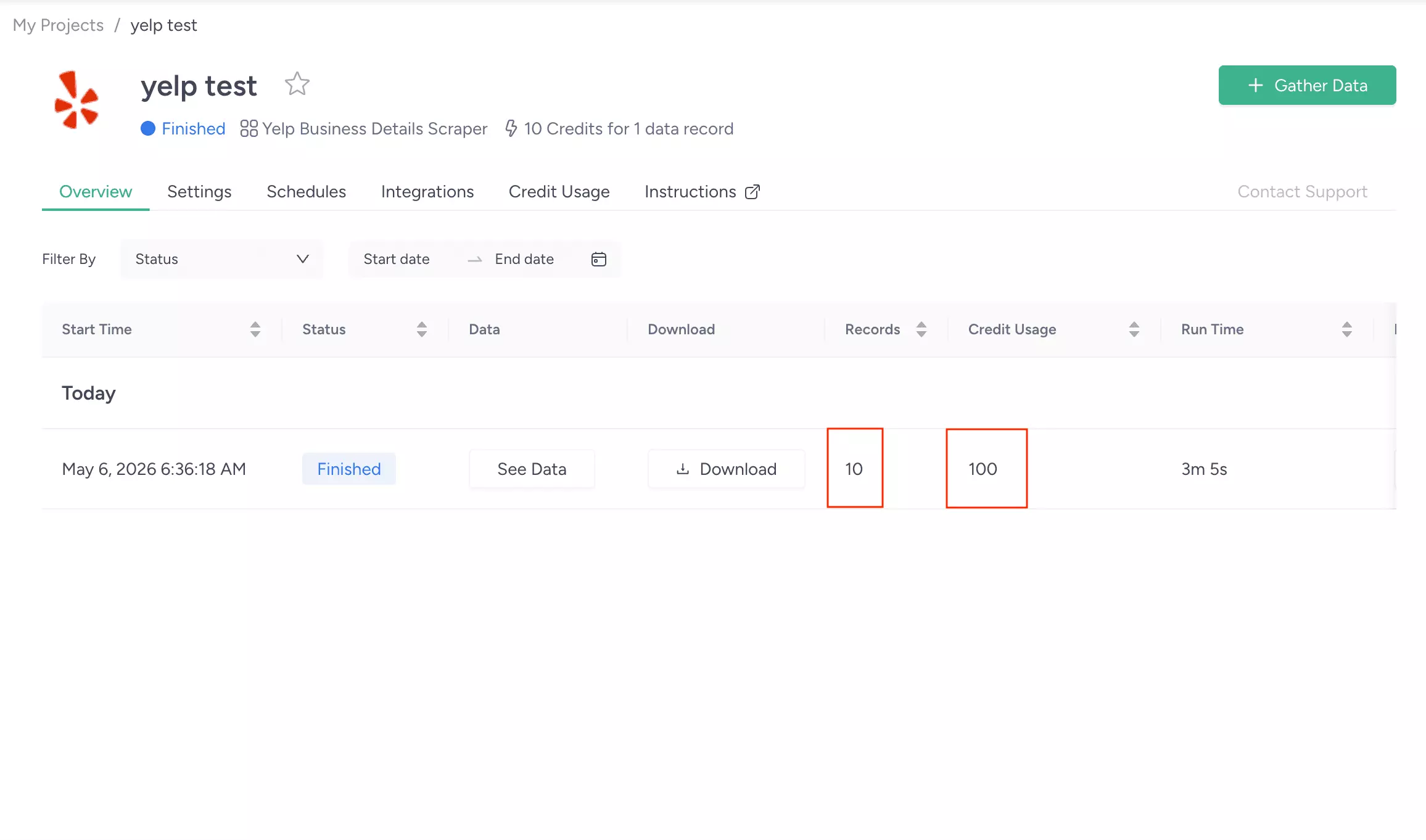The width and height of the screenshot is (1426, 840).
Task: Sort by Start Time column arrows
Action: pyautogui.click(x=255, y=329)
